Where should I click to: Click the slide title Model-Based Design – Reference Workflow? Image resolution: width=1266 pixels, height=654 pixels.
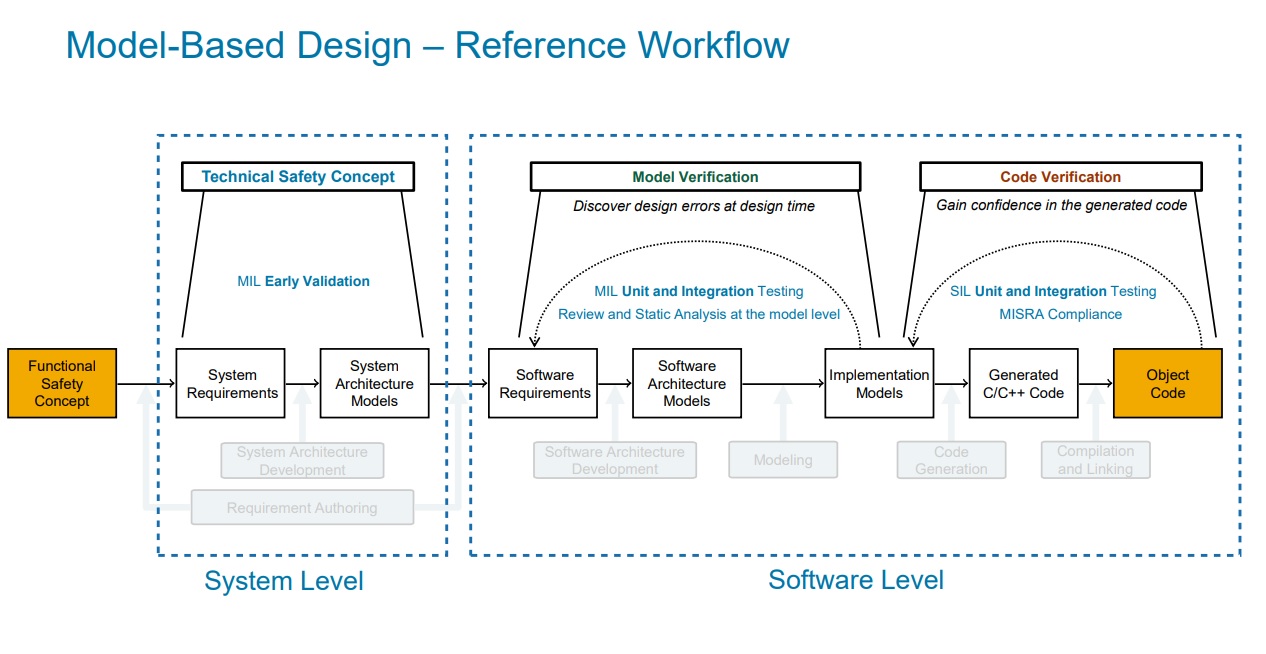[x=427, y=46]
